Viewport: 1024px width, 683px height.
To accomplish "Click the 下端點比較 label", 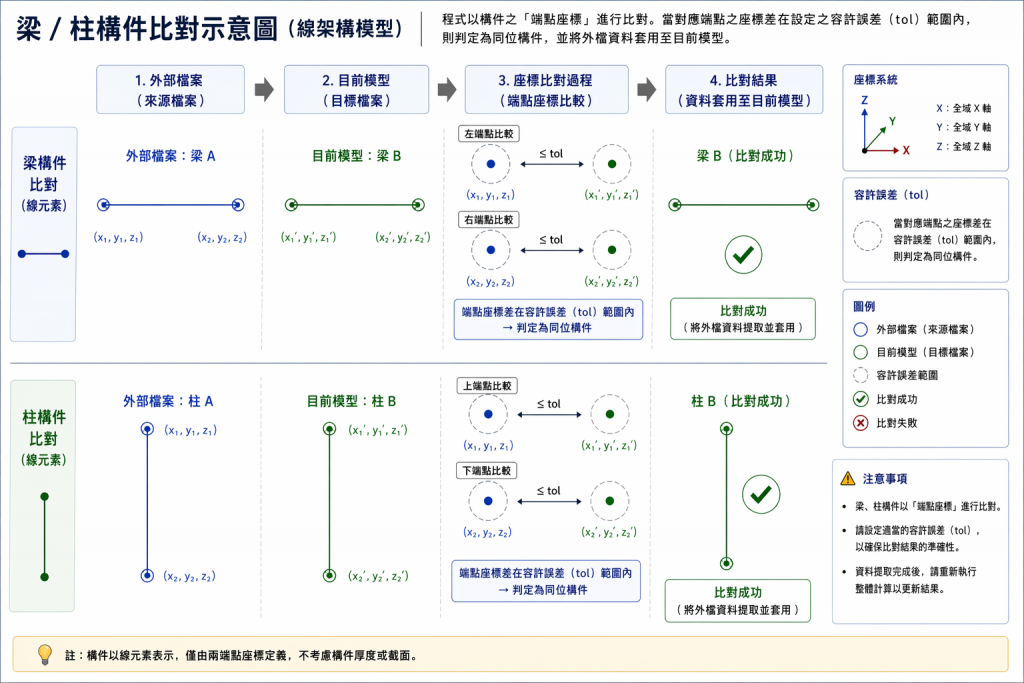I will (x=487, y=471).
